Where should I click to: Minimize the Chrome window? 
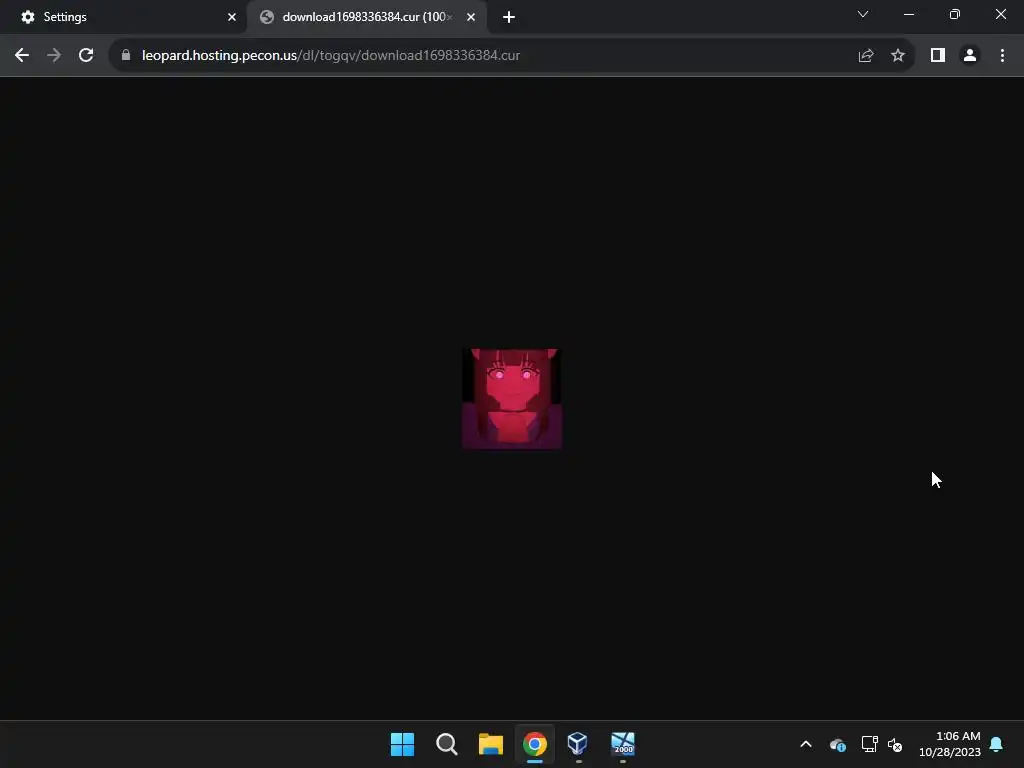click(908, 14)
